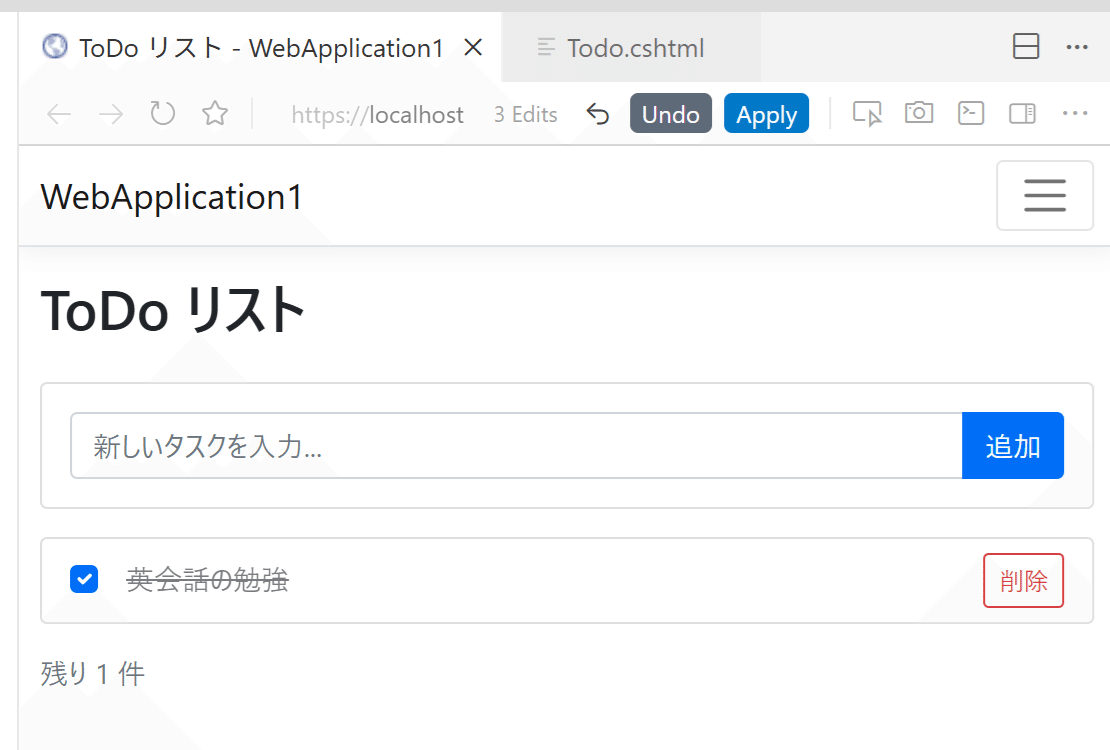Switch to the Todo.cshtml tab
Viewport: 1110px width, 750px height.
tap(635, 48)
